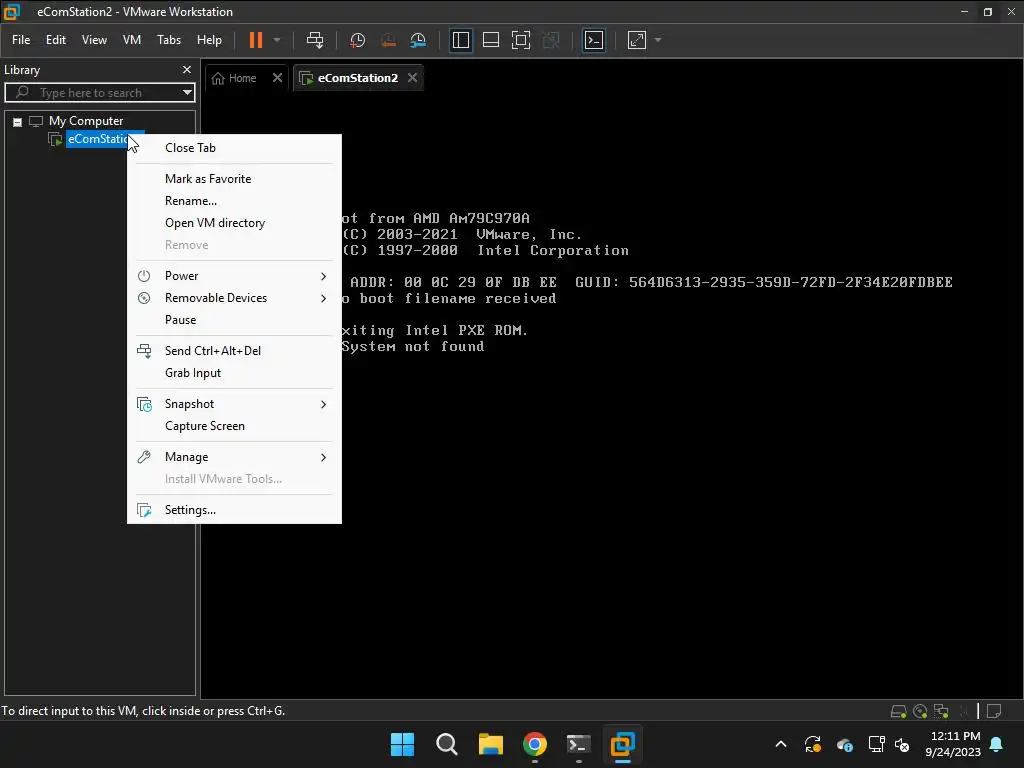
Task: Close the eComStation2 tab
Action: pos(413,78)
